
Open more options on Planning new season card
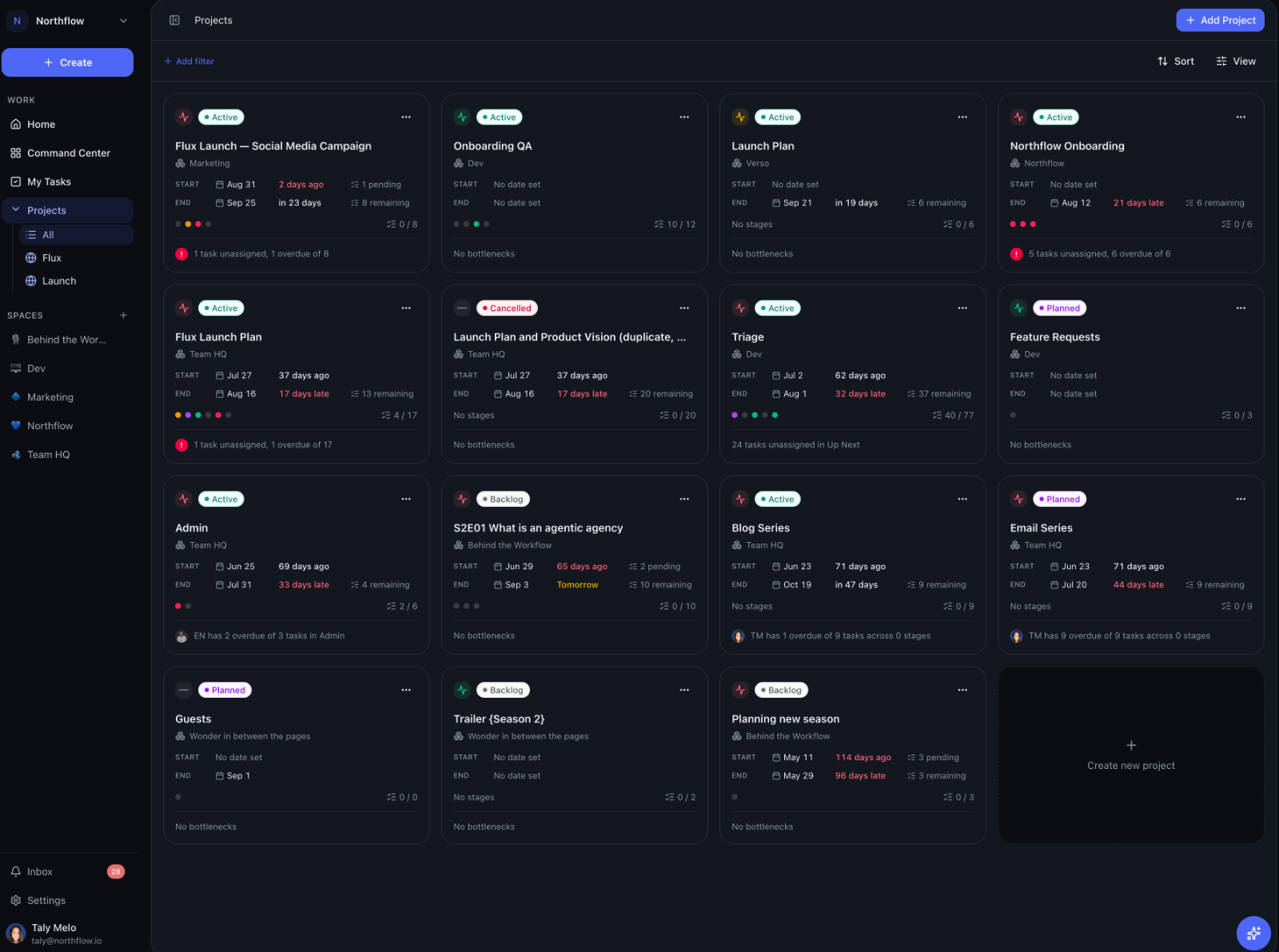pyautogui.click(x=962, y=690)
